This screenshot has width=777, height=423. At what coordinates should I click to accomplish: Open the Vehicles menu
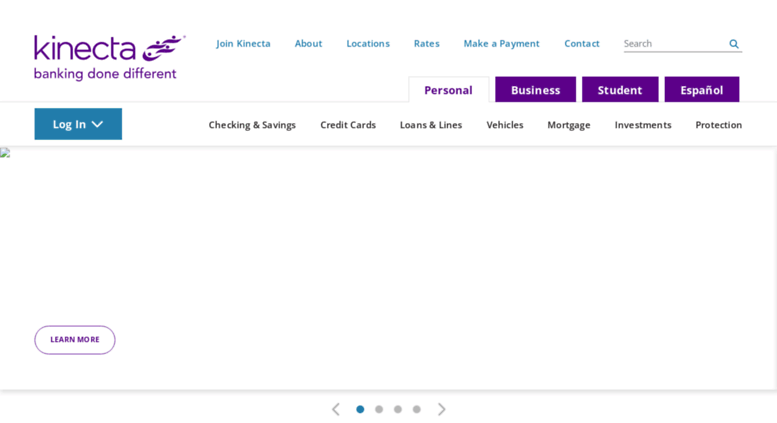505,125
